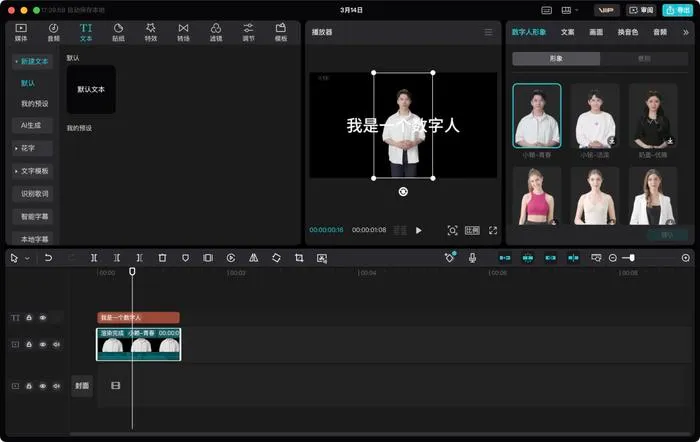This screenshot has height=442, width=700.
Task: Click the 导出 export button
Action: click(677, 10)
